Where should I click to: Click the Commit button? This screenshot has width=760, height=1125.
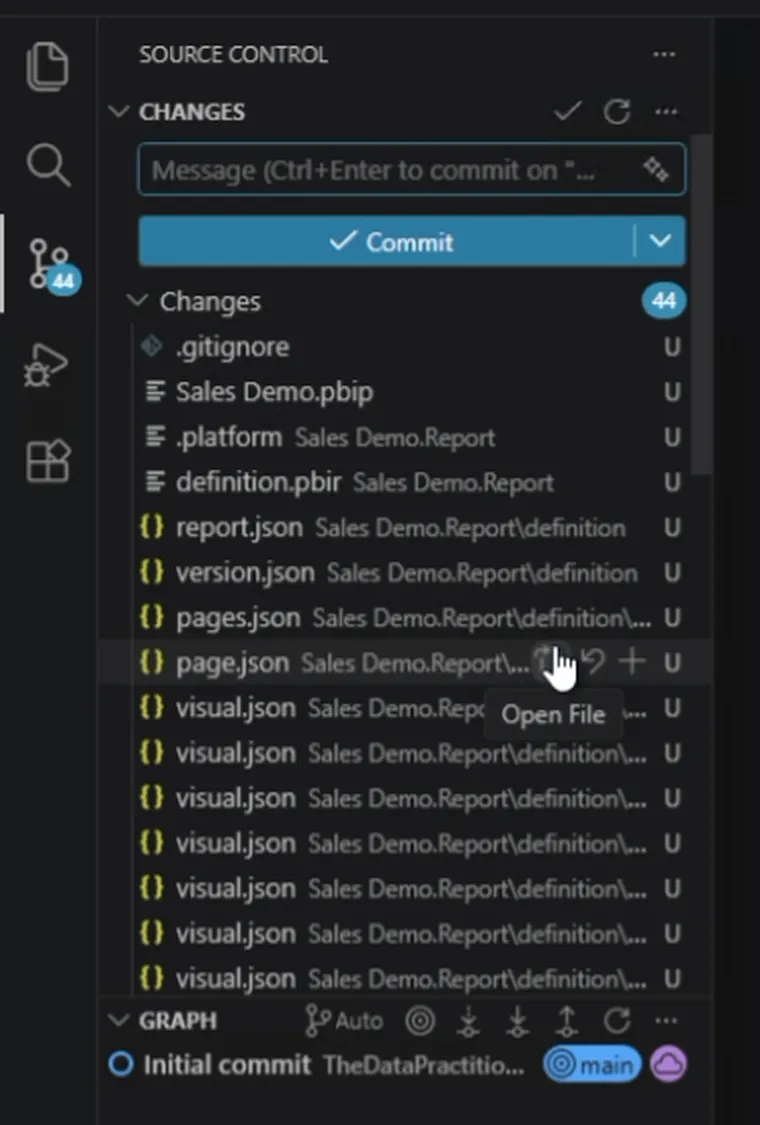point(386,242)
